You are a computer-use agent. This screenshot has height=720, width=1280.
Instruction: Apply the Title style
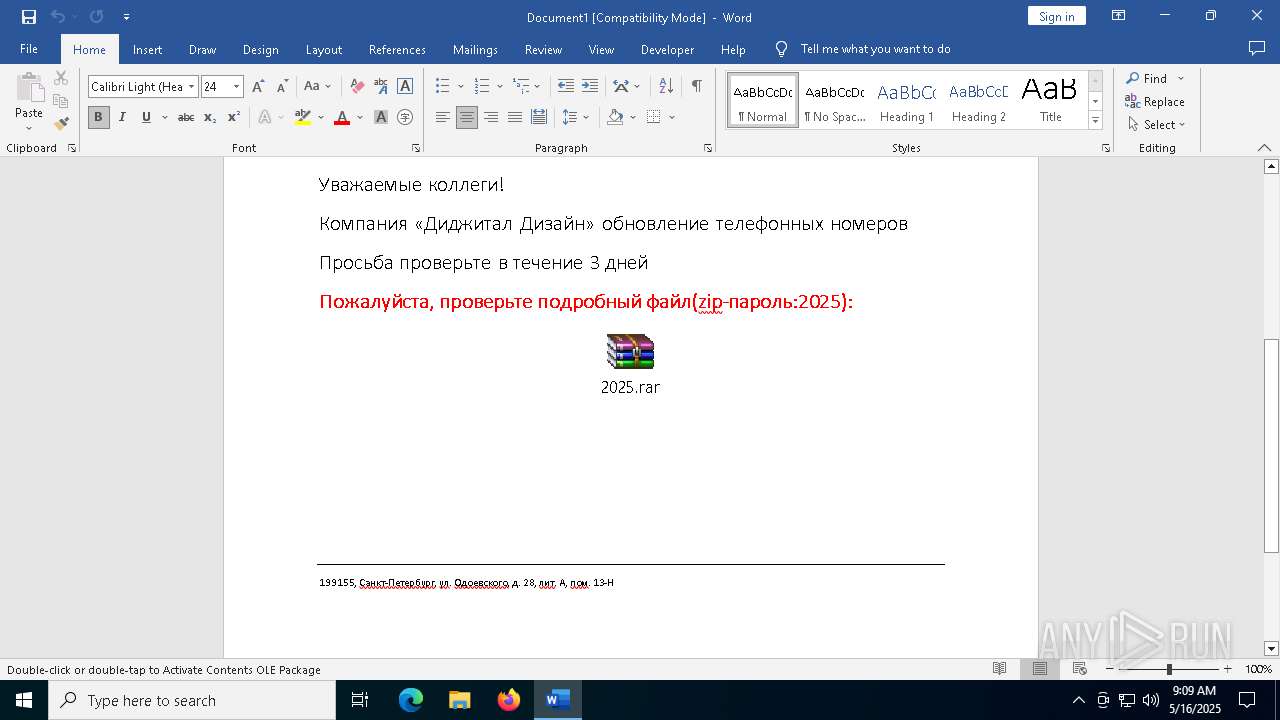pos(1050,100)
